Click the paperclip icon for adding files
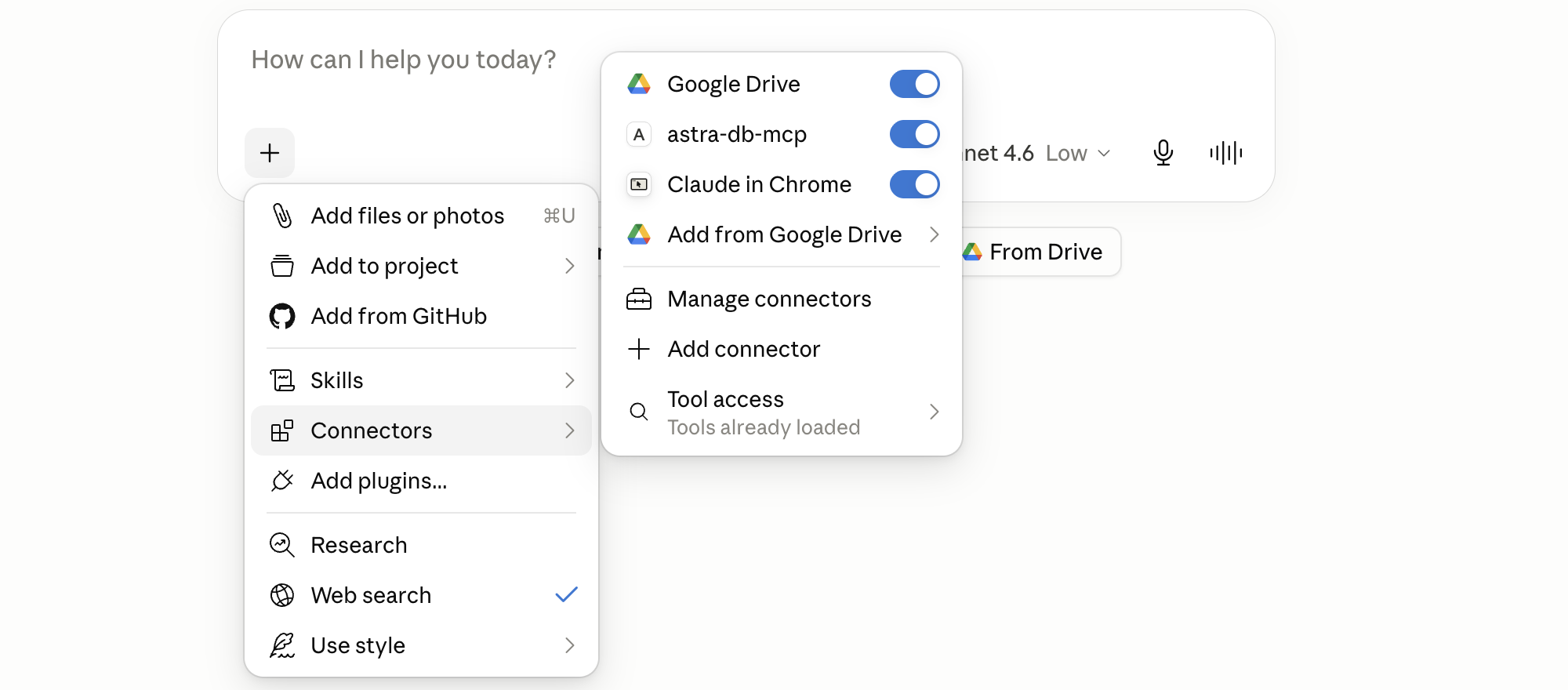The image size is (1568, 690). (282, 216)
